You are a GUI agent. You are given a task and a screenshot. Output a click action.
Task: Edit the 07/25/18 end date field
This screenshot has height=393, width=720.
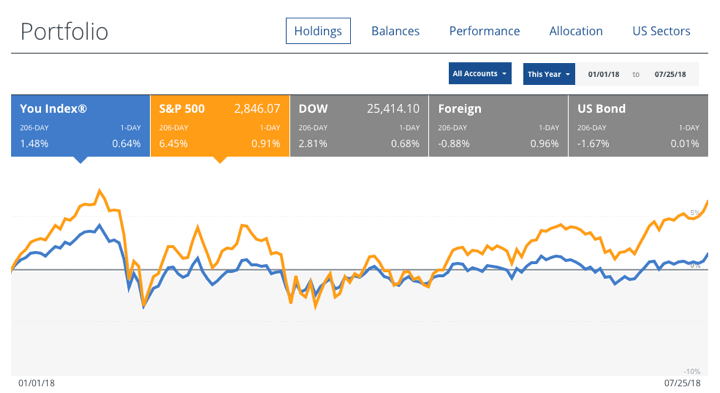670,74
